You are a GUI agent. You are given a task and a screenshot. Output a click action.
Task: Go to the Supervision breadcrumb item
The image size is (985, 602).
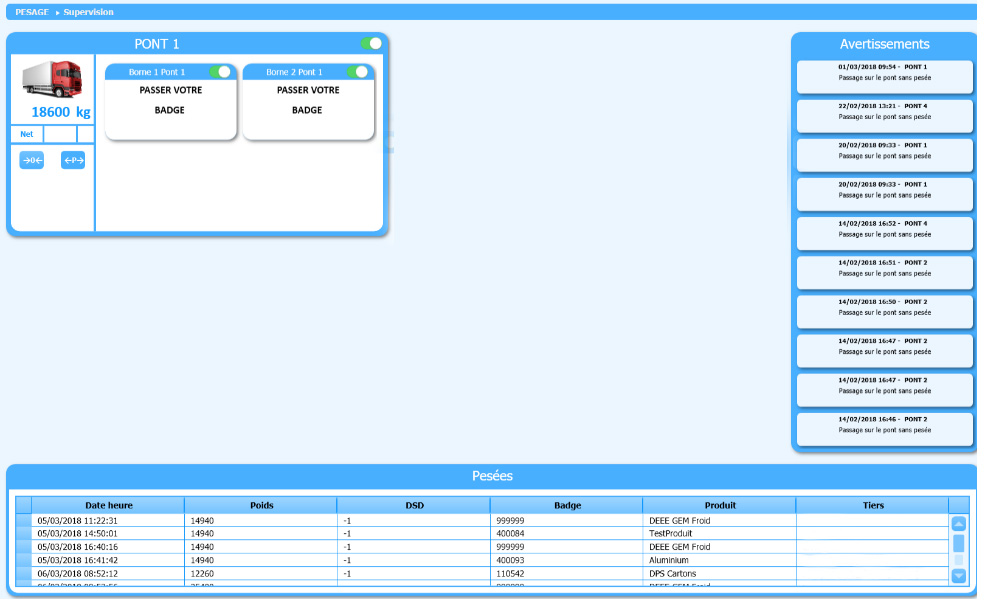[88, 12]
